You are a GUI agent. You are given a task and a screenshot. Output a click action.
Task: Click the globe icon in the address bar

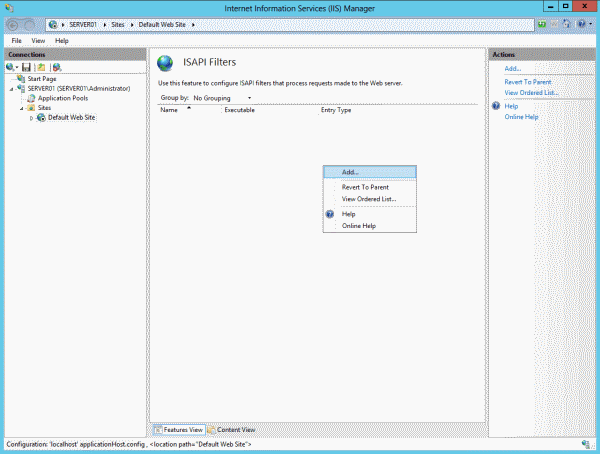53,24
